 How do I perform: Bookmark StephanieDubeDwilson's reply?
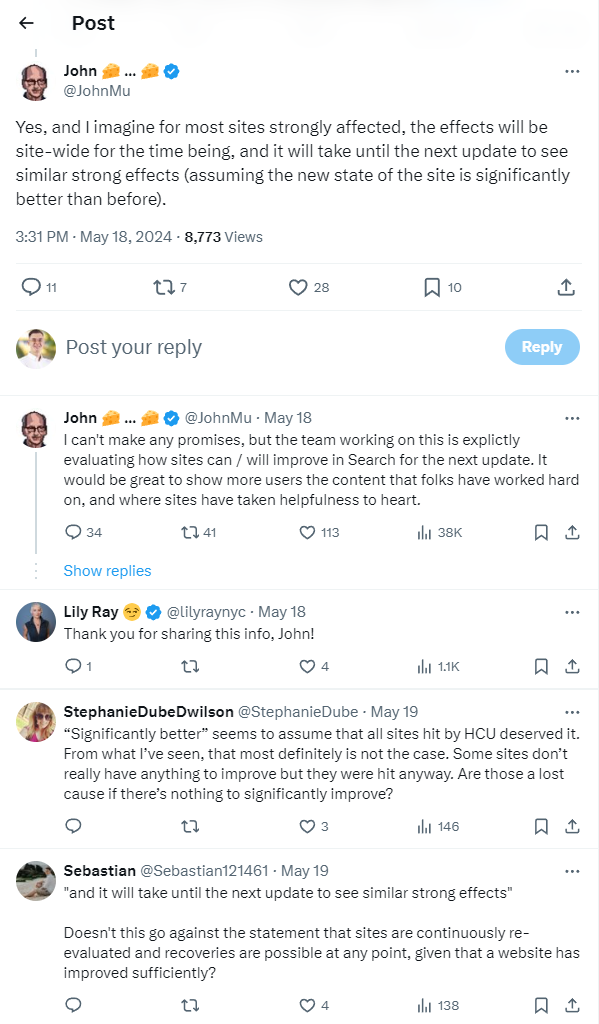[541, 827]
